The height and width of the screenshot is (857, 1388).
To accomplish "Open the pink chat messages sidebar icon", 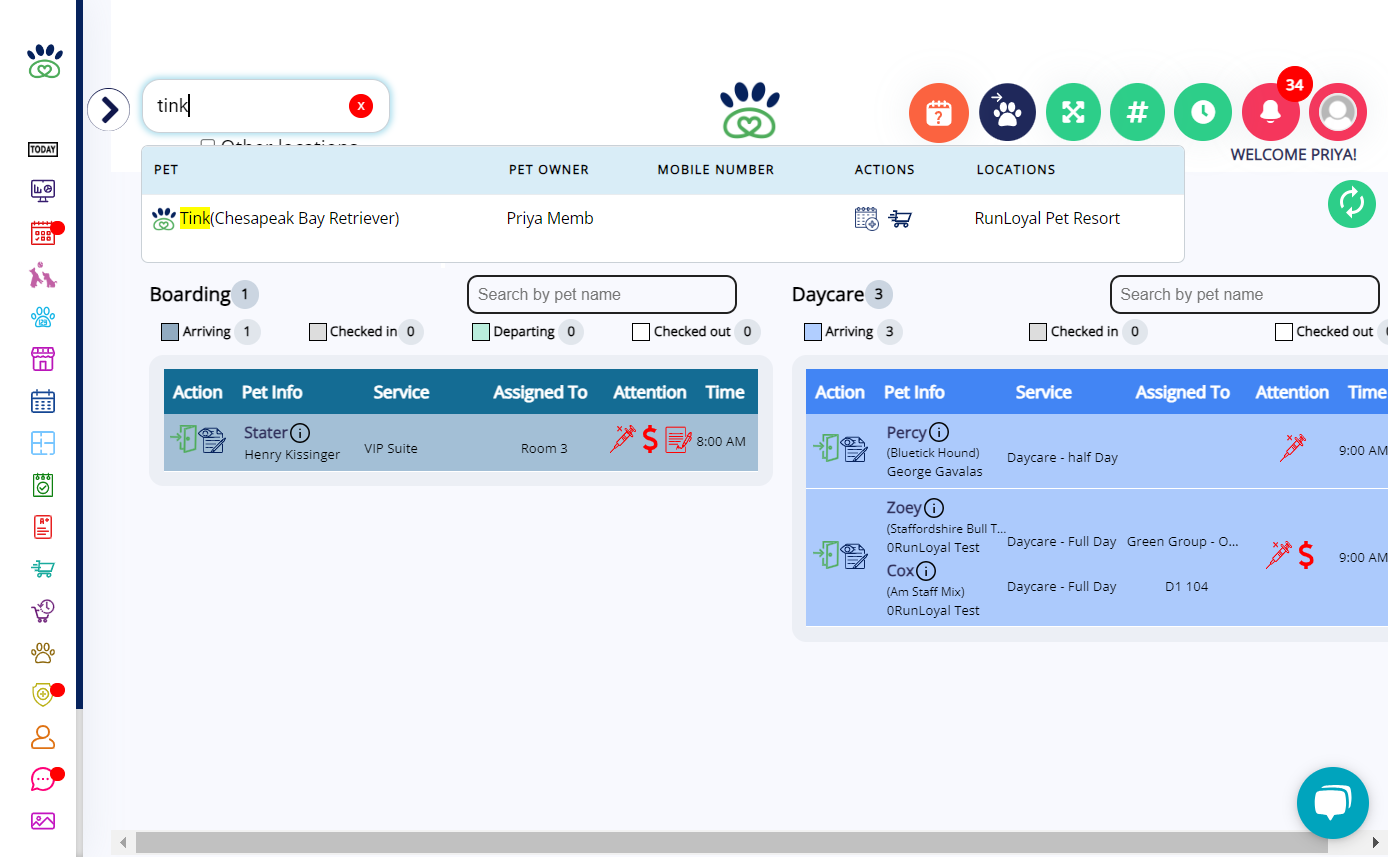I will 43,779.
